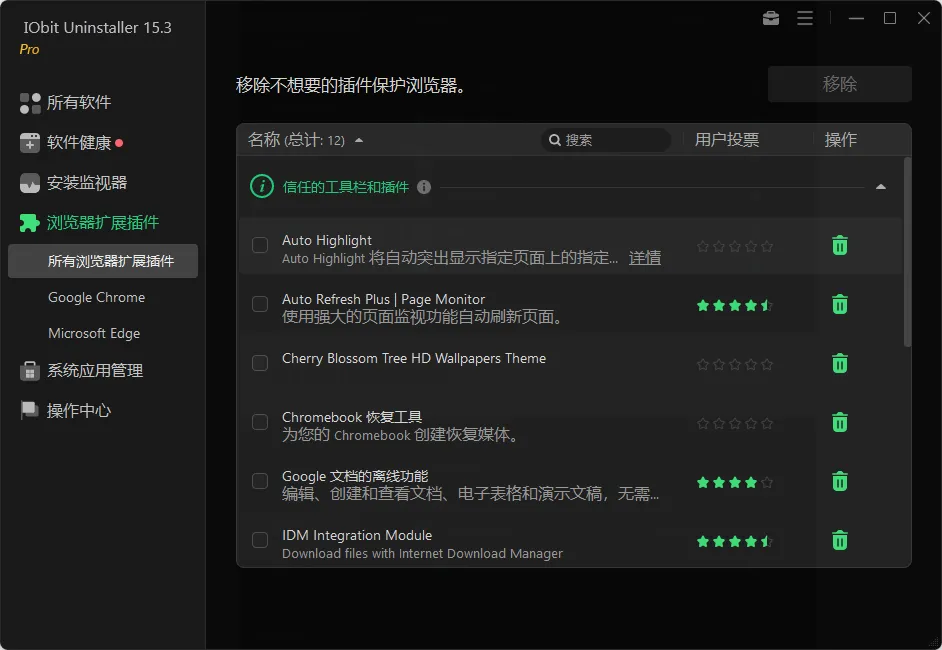Open 所有软件 in the sidebar
The width and height of the screenshot is (942, 650).
pos(79,103)
